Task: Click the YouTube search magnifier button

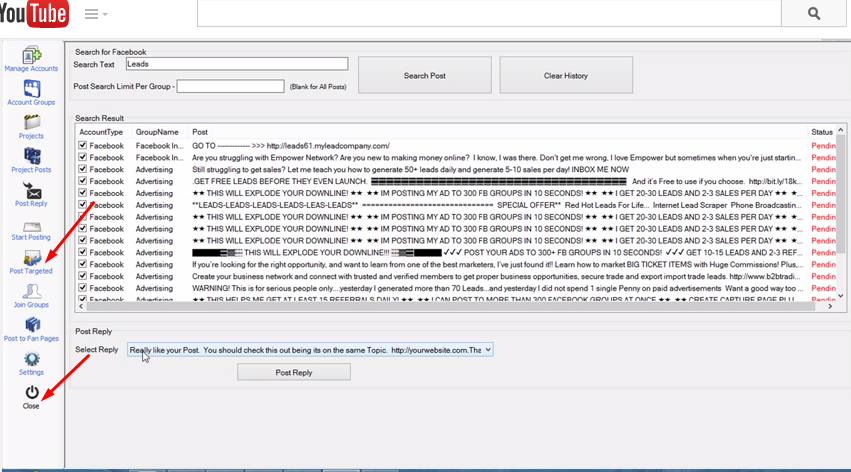Action: (x=814, y=14)
